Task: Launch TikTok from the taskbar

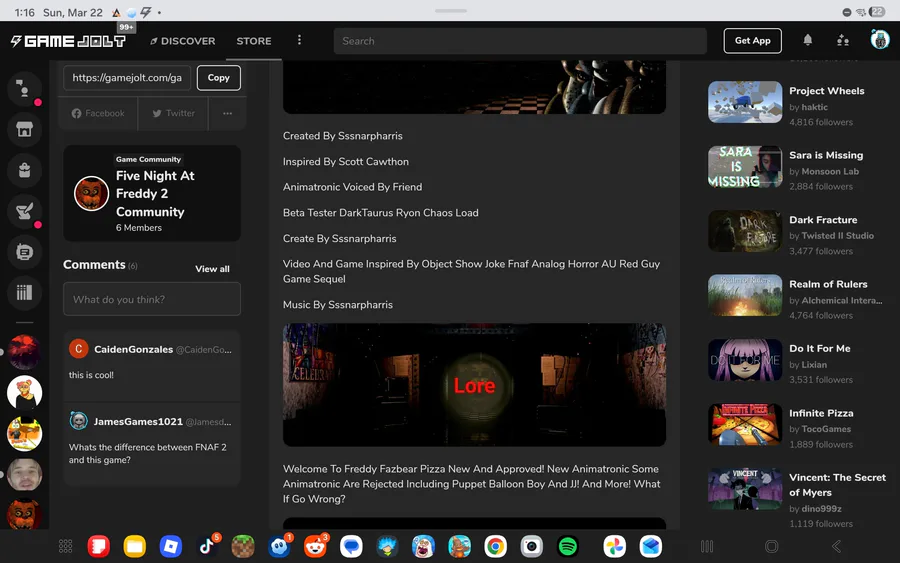Action: [x=207, y=546]
